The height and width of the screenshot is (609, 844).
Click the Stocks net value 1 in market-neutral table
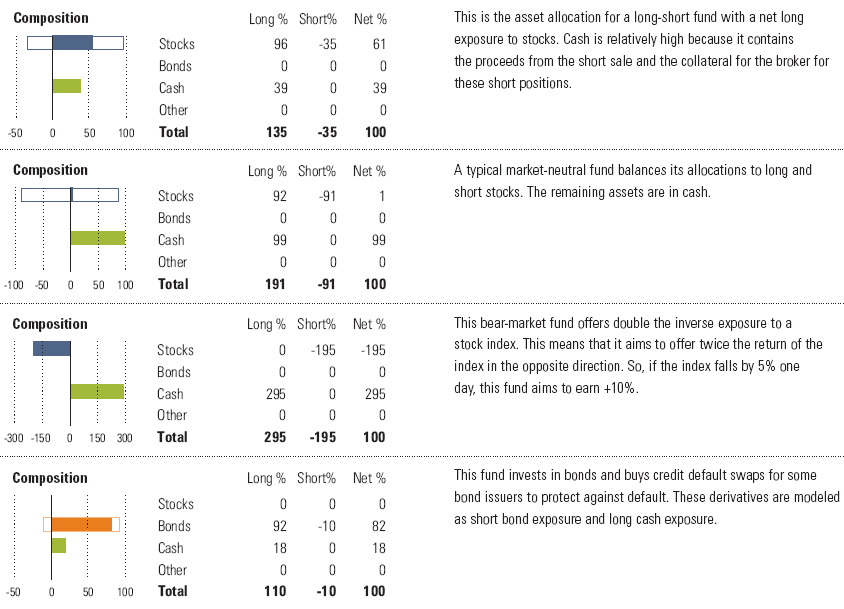click(382, 196)
